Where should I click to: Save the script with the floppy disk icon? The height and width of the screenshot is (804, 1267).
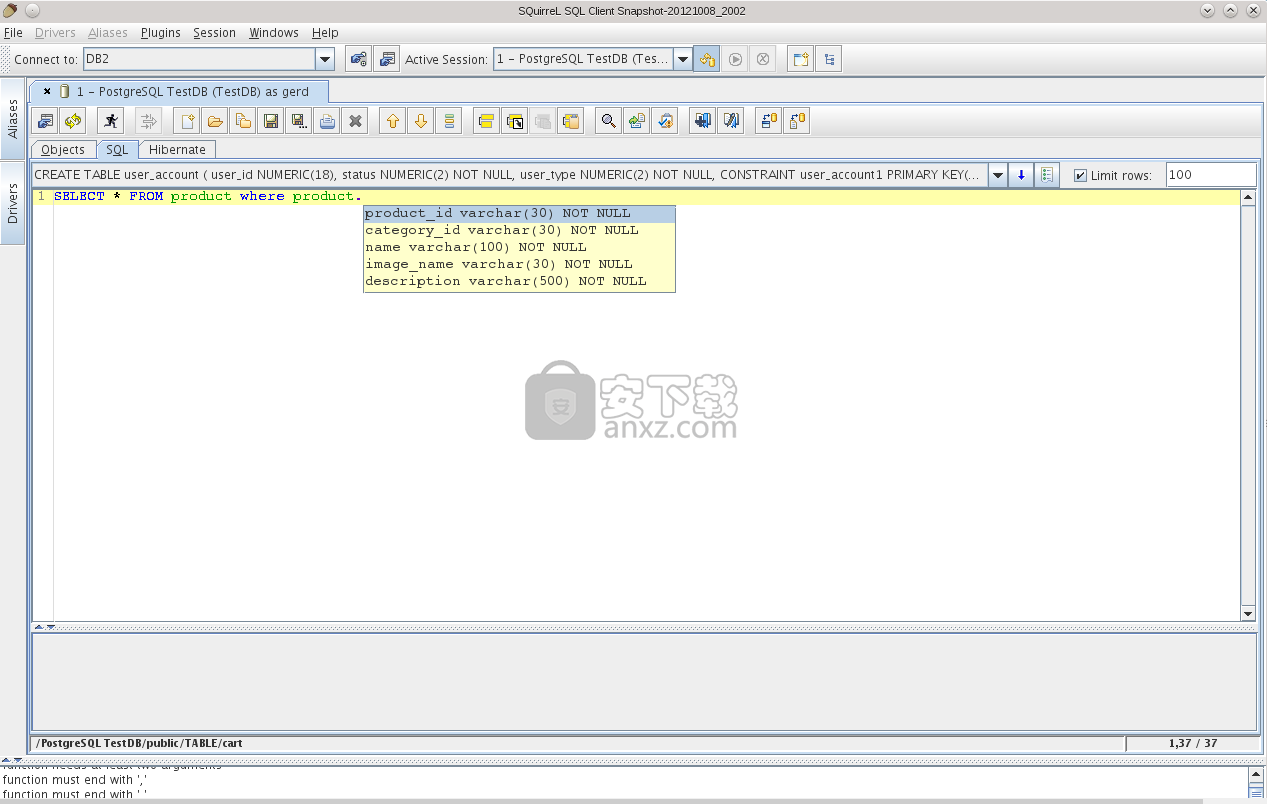point(270,121)
